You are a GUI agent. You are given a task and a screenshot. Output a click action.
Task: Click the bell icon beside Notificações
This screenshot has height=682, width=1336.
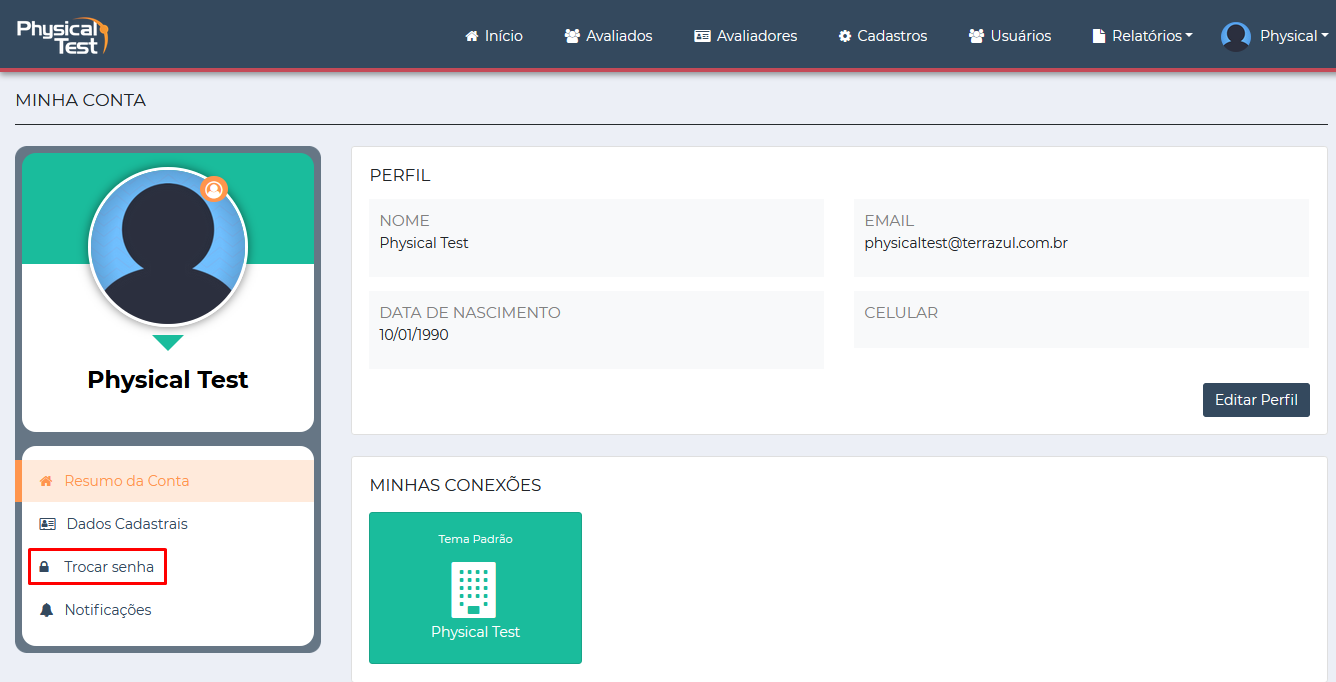pyautogui.click(x=46, y=610)
